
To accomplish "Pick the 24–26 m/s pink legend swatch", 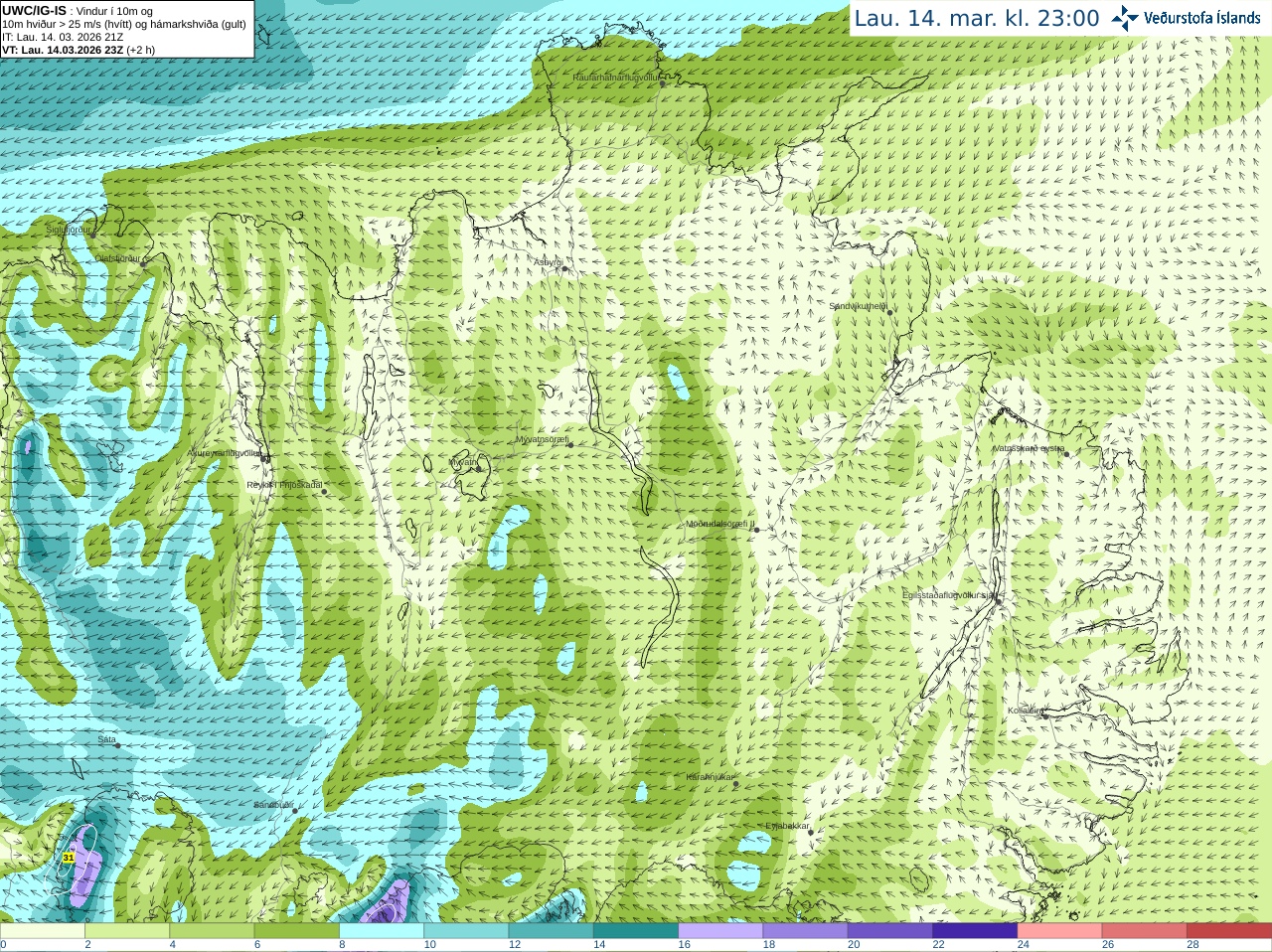I will coord(1060,931).
